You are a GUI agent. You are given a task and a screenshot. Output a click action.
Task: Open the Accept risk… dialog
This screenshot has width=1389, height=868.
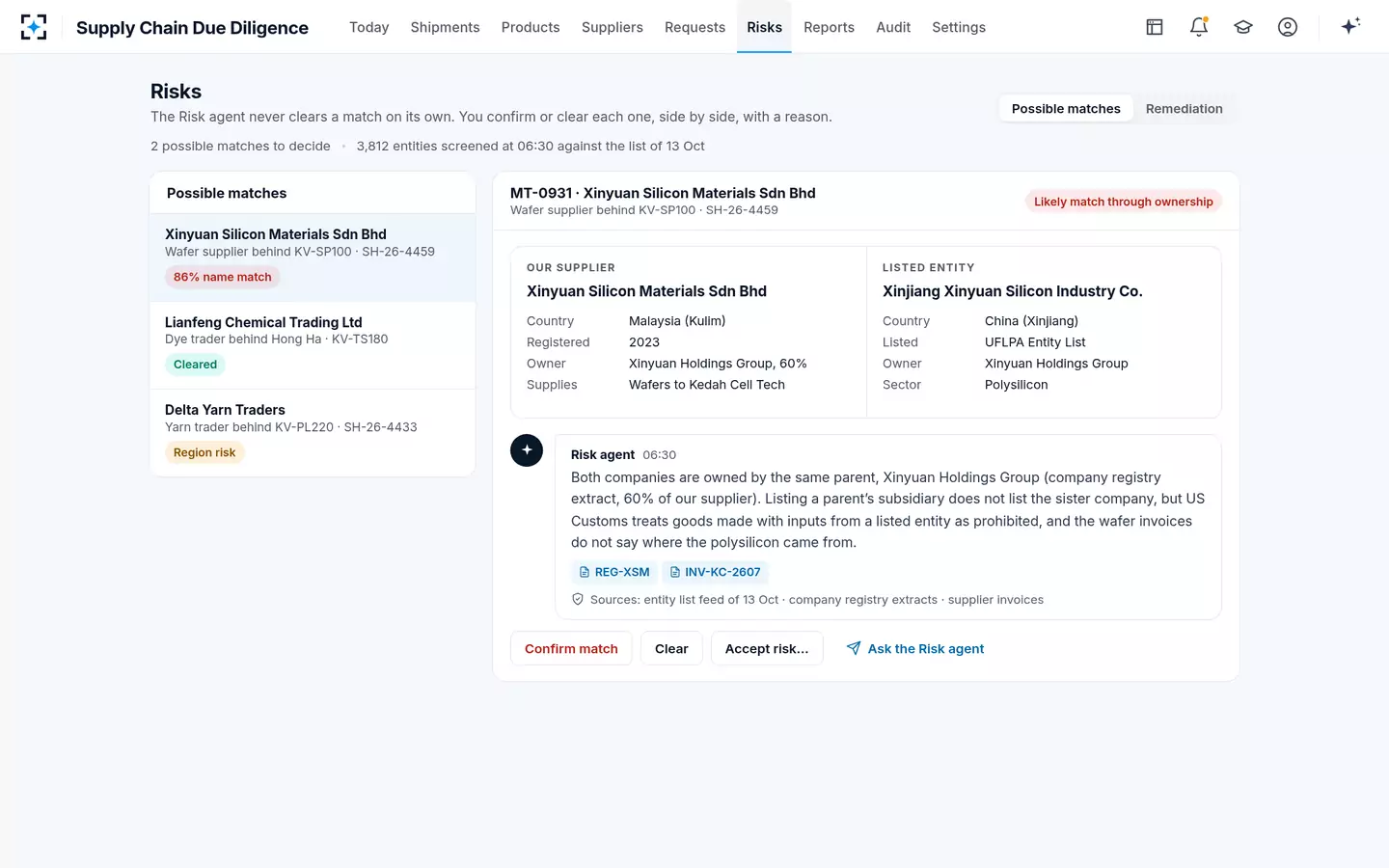(x=767, y=649)
